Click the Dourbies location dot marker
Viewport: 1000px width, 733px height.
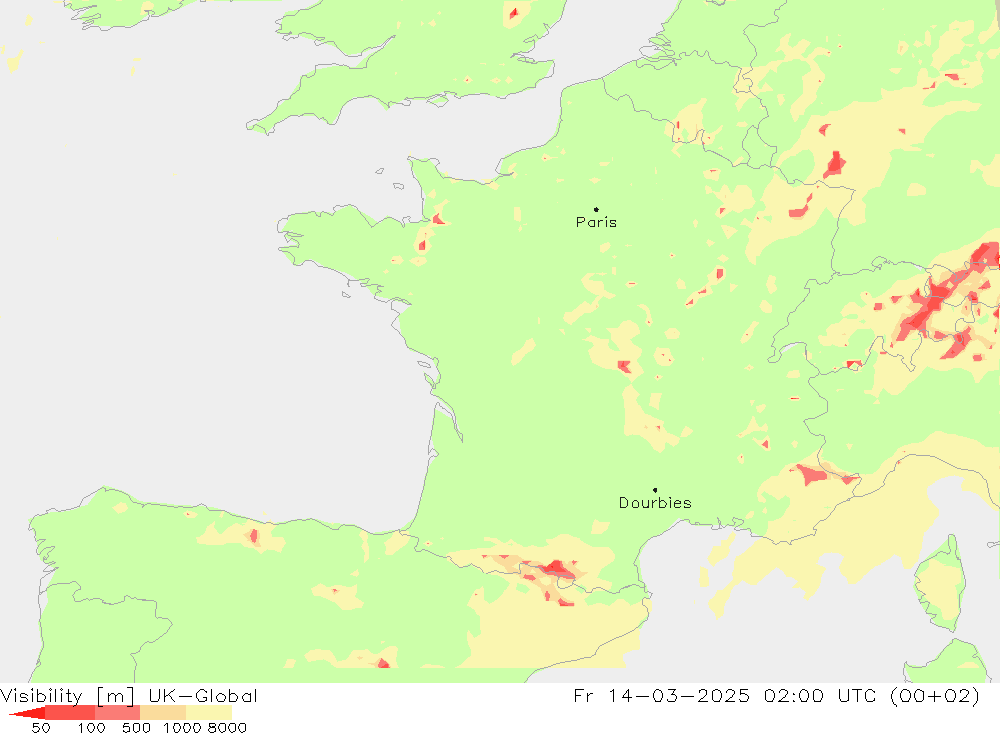(655, 490)
